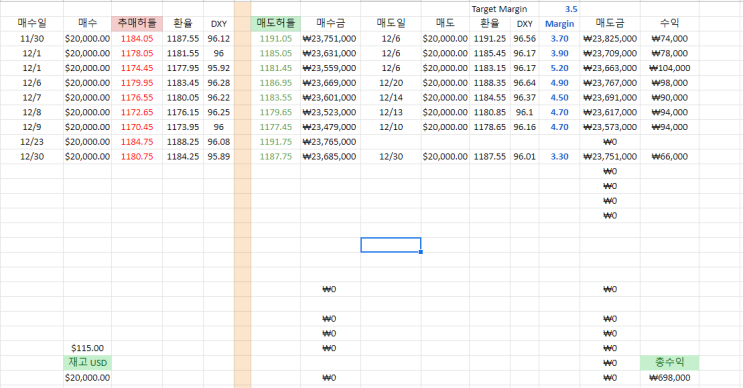Click profit cell ₩98,000

point(670,82)
